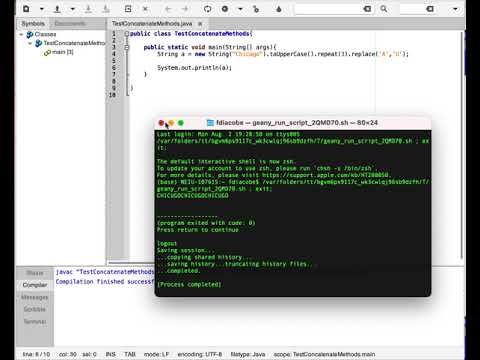The image size is (480, 360).
Task: Close the TestConcatenateMethods.java tab
Action: [200, 24]
